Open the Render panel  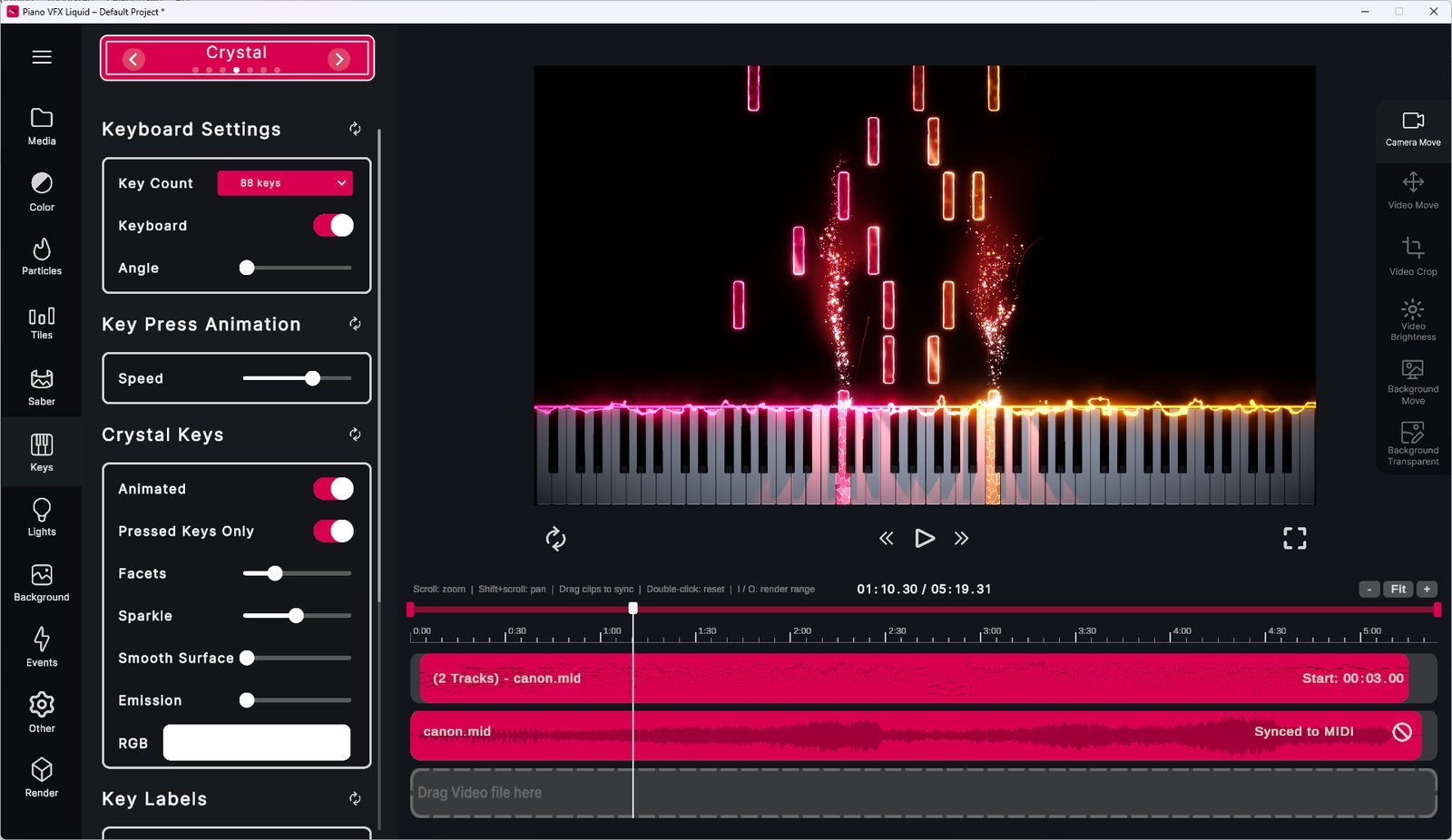[42, 778]
